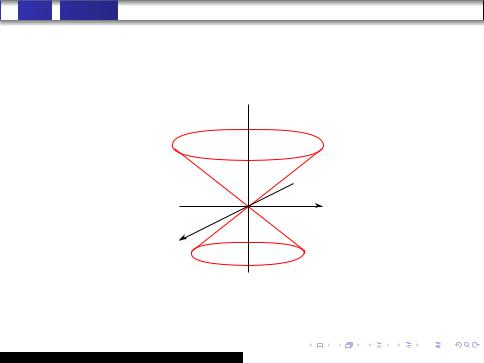Click the go-forward curved arrow icon
The image size is (484, 363).
pyautogui.click(x=476, y=345)
